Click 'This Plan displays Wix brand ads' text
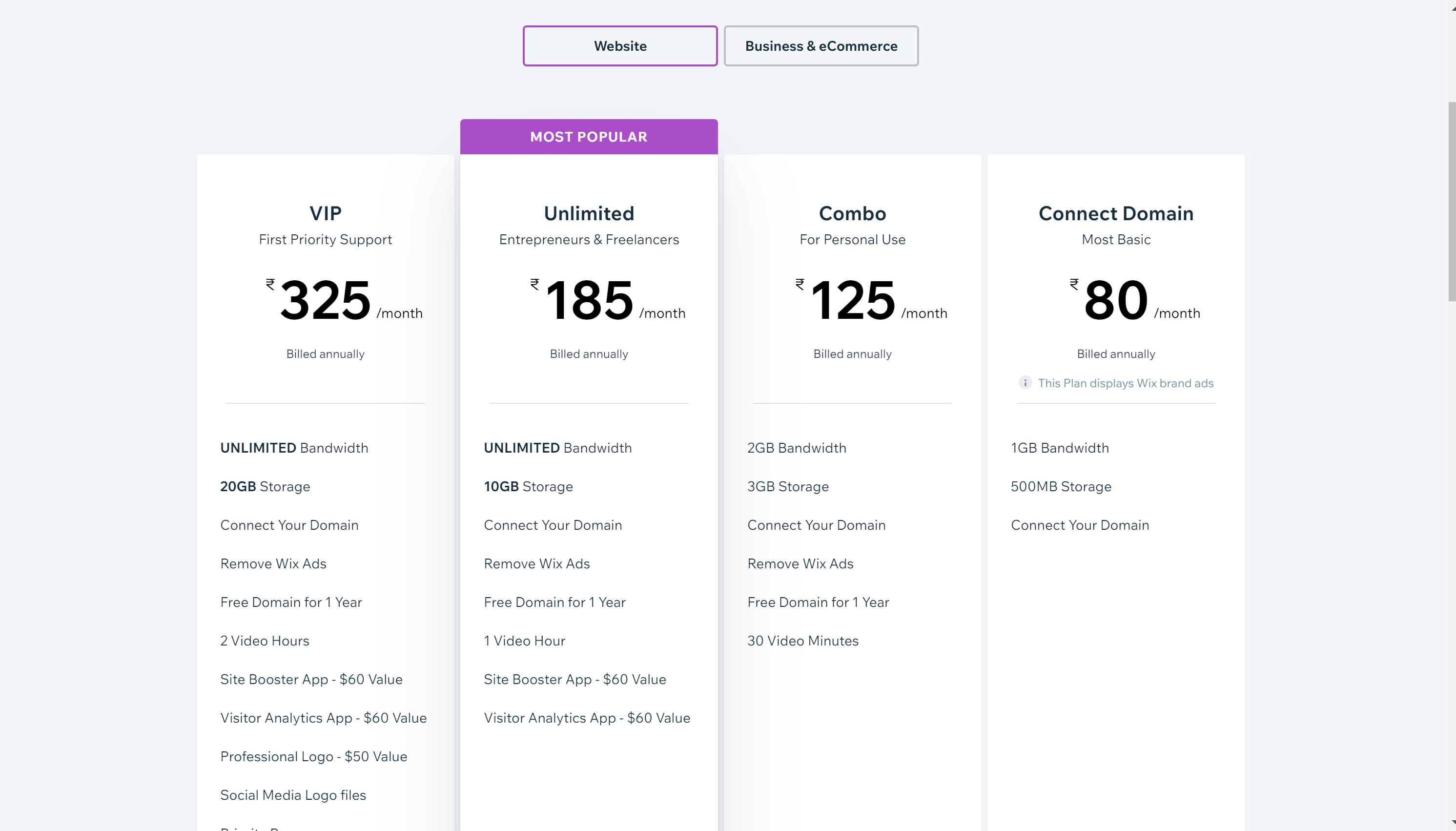This screenshot has height=831, width=1456. click(1125, 384)
